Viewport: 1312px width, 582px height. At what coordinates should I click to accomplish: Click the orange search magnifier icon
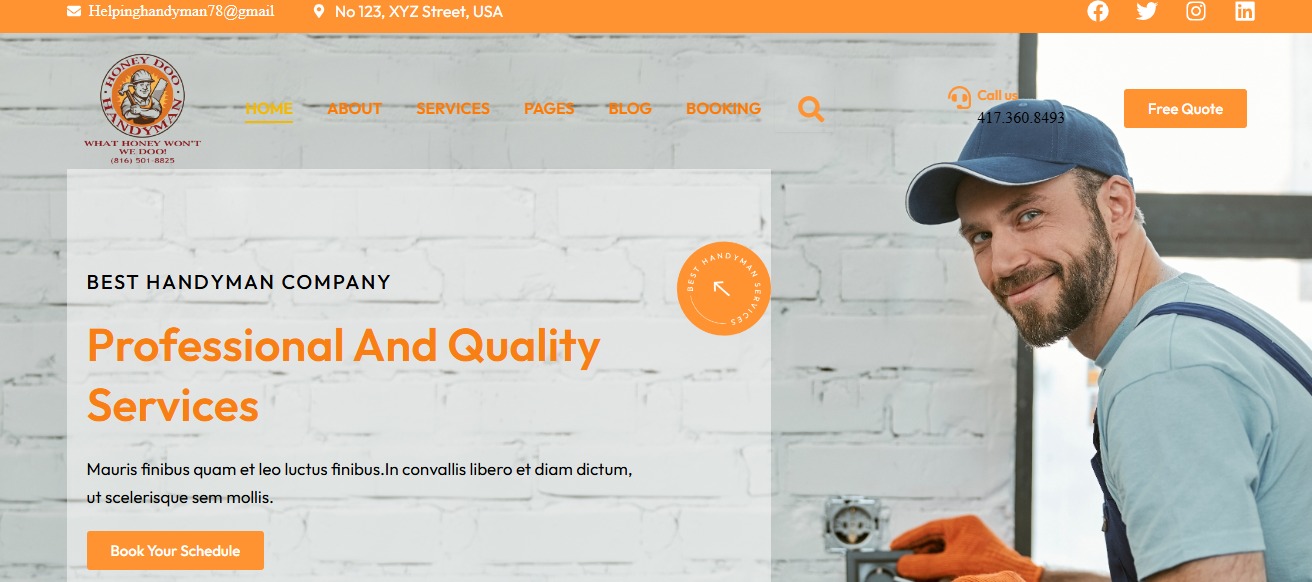(x=811, y=109)
